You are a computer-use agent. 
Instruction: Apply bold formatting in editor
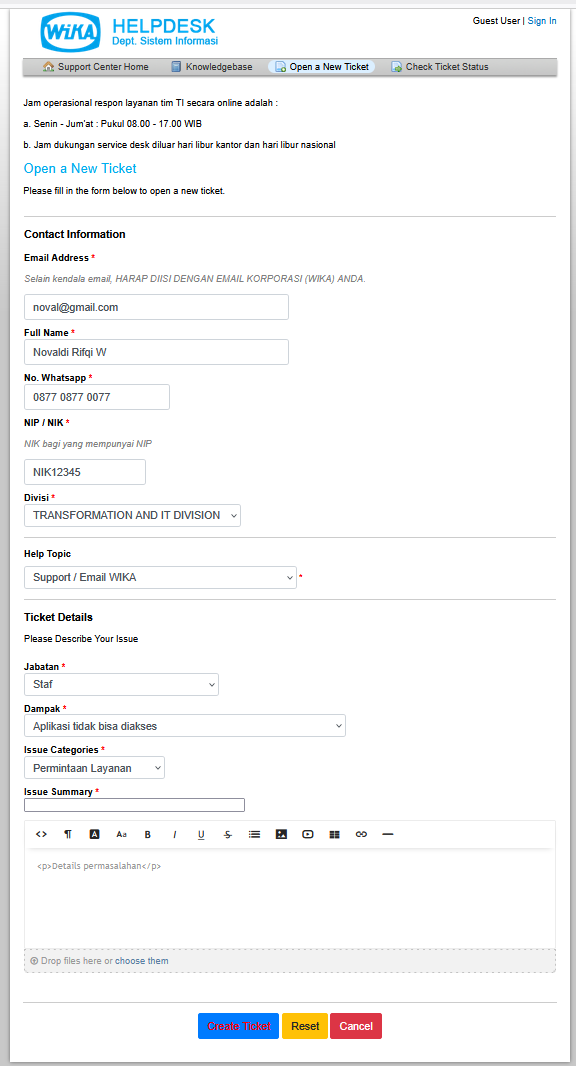(148, 834)
